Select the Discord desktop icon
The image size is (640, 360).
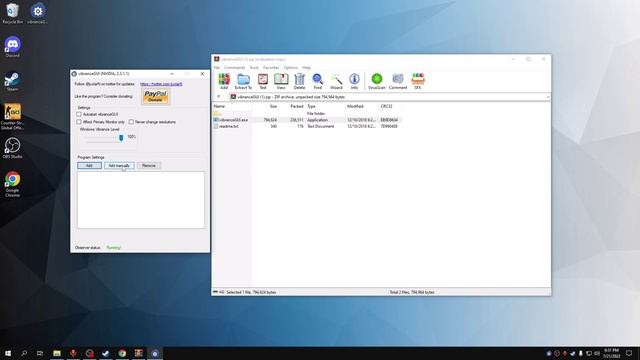point(12,47)
